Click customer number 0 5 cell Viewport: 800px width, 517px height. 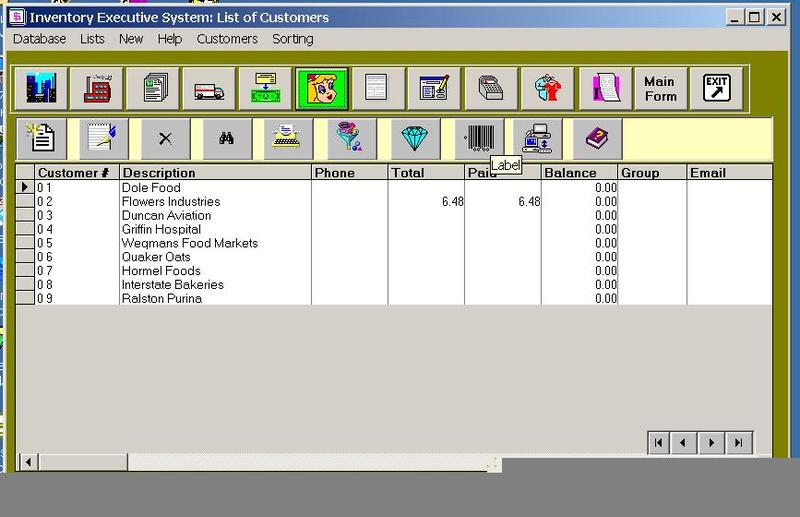click(77, 243)
